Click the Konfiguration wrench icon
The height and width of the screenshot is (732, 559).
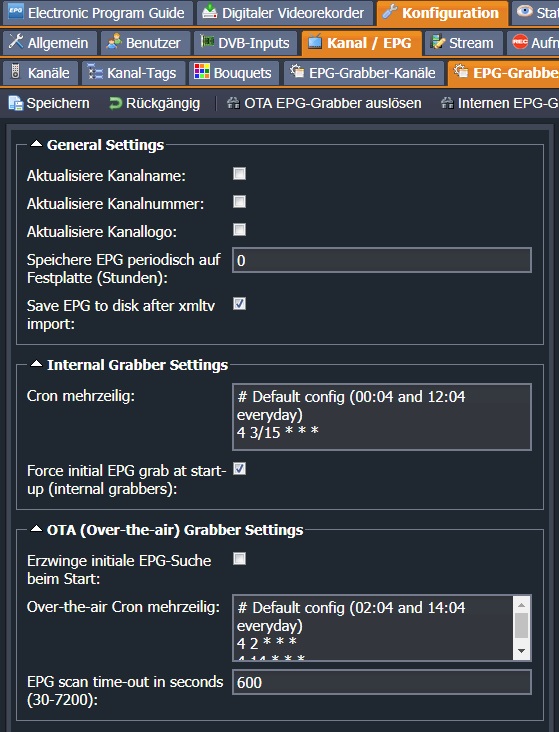click(390, 12)
